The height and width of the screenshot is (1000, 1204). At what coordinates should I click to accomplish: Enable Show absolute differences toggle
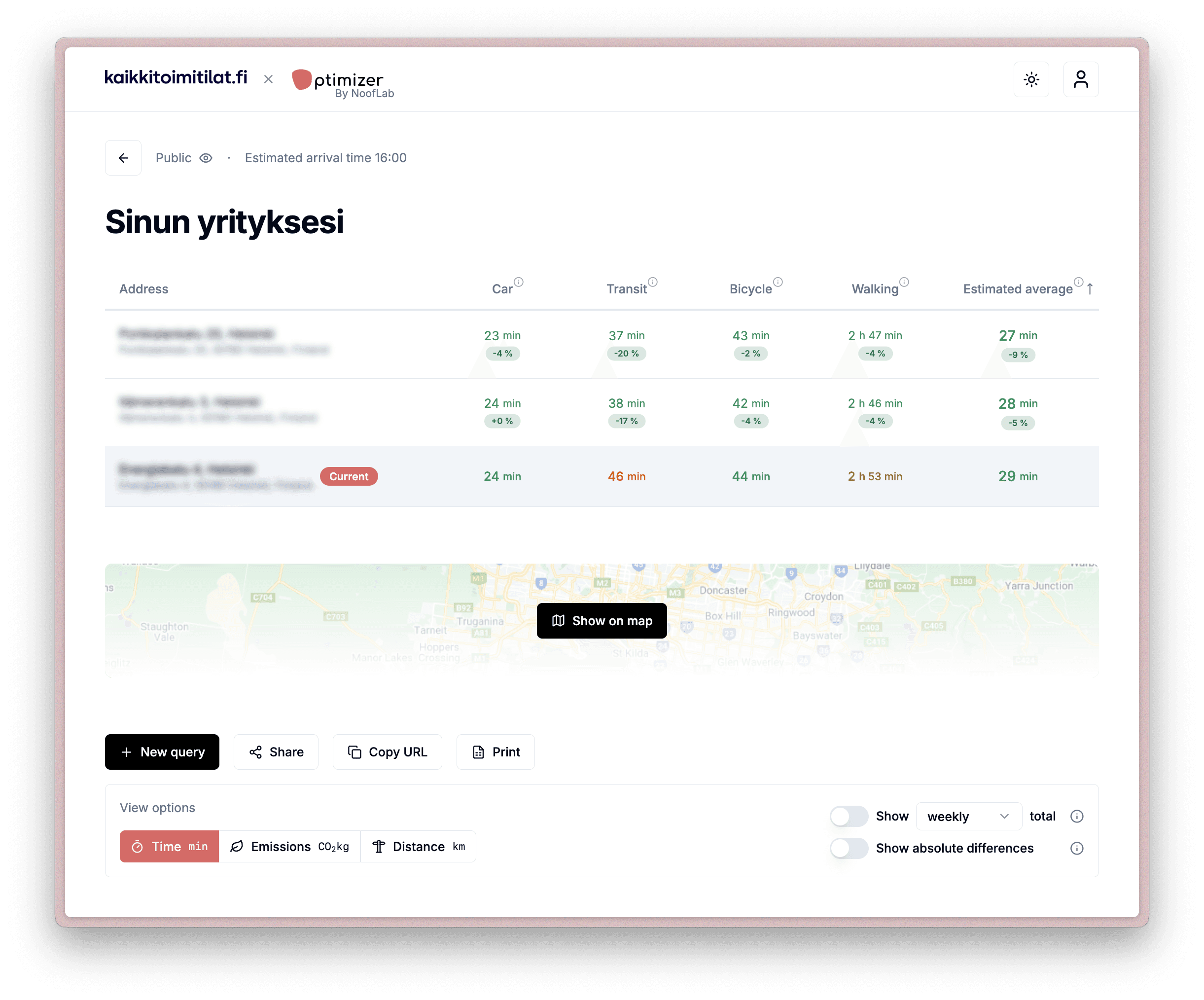(849, 848)
